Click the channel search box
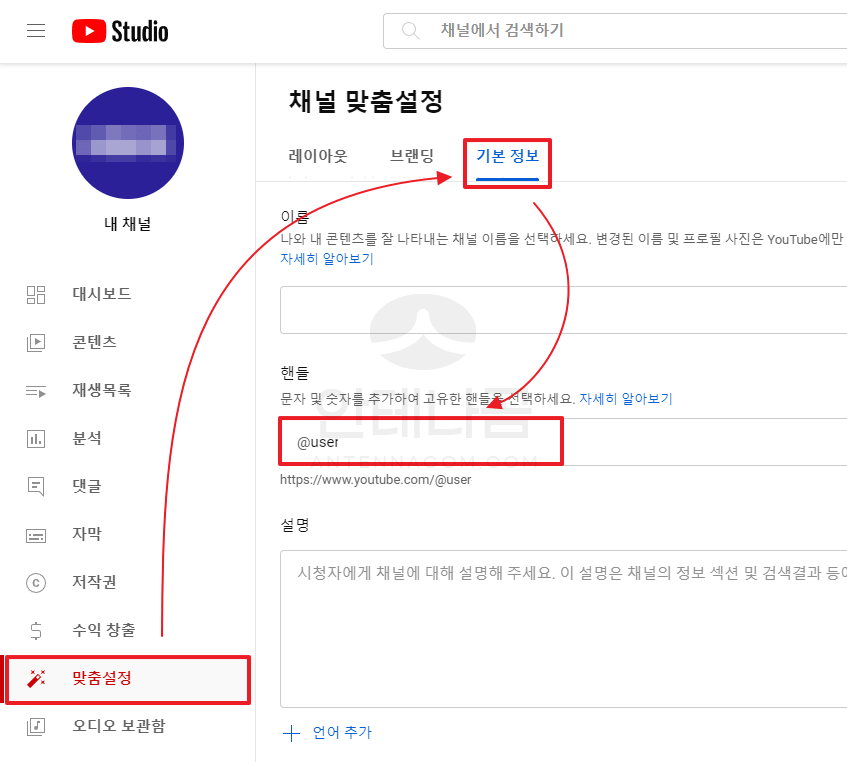 (x=615, y=31)
